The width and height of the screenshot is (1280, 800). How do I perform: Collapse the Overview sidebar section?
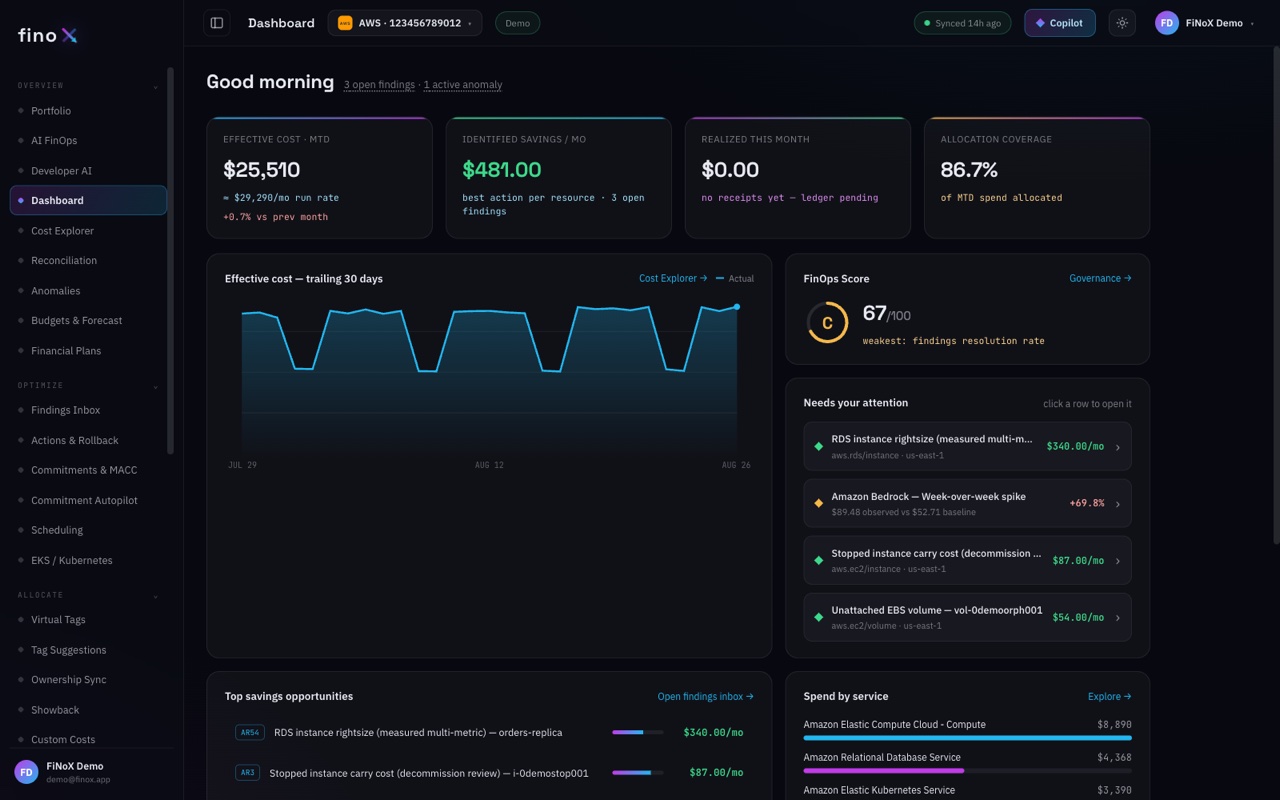(155, 87)
